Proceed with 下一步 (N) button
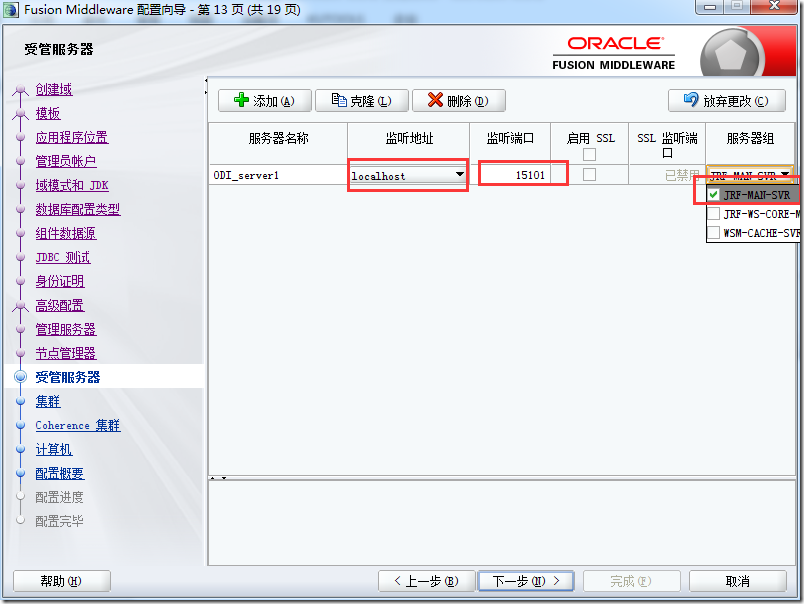Image resolution: width=804 pixels, height=604 pixels. [526, 581]
